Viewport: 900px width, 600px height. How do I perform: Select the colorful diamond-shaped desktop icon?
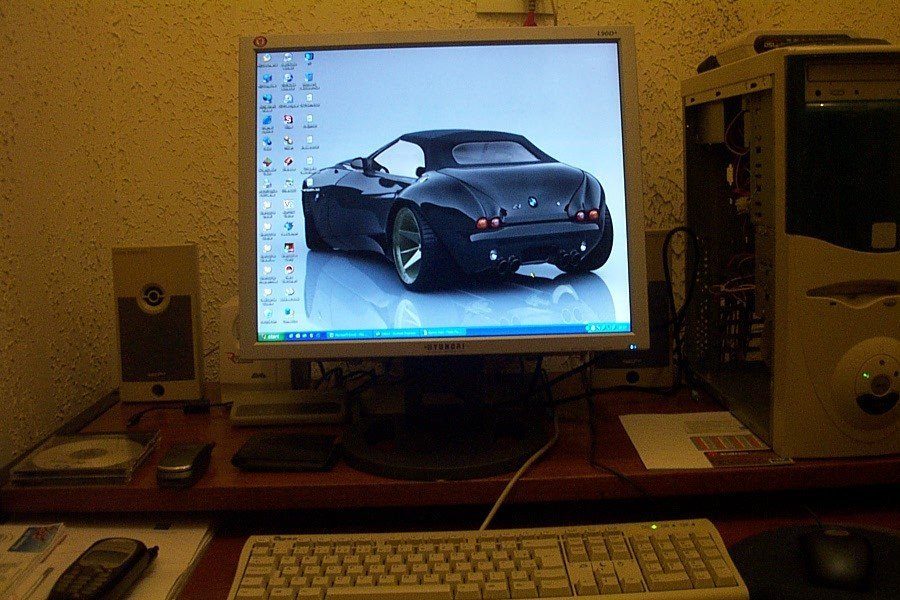point(267,162)
